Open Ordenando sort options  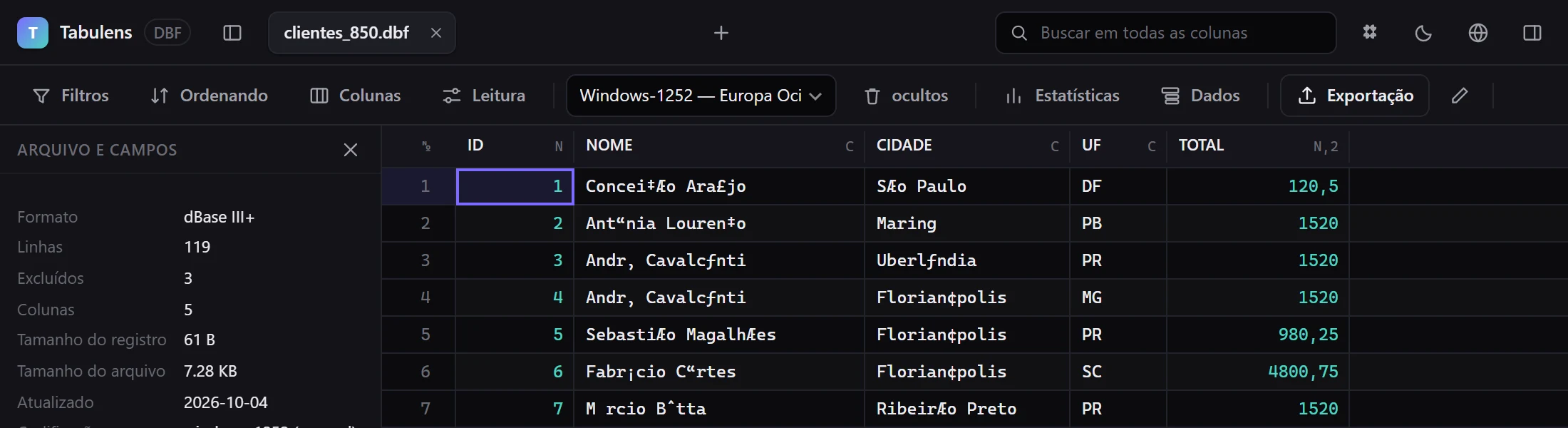(210, 96)
